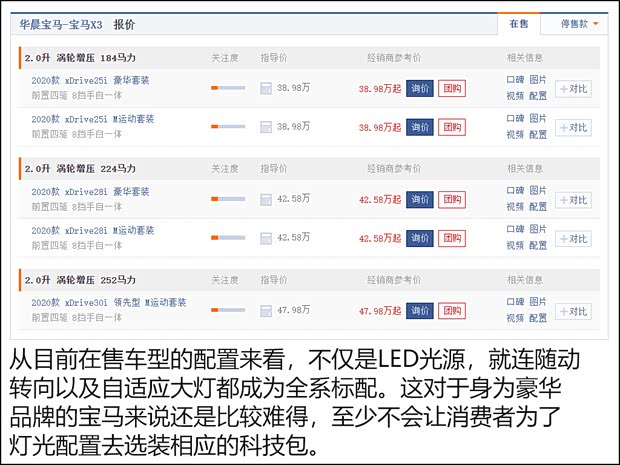The width and height of the screenshot is (620, 465).
Task: Click 关注度 bar for xDrive25i 豪华套装
Action: 228,88
